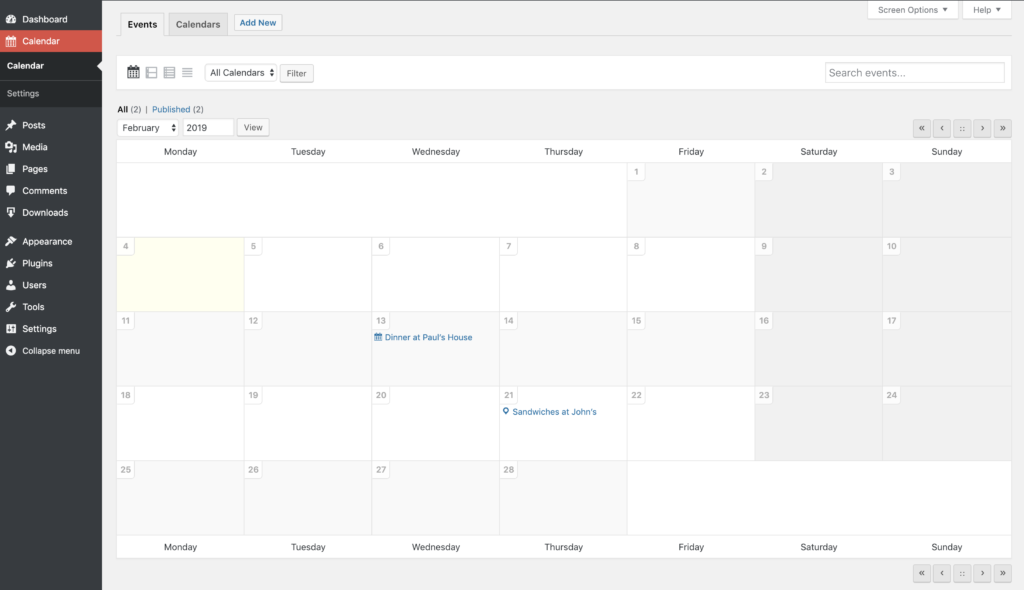Click the Search events field
This screenshot has height=590, width=1024.
click(x=914, y=73)
